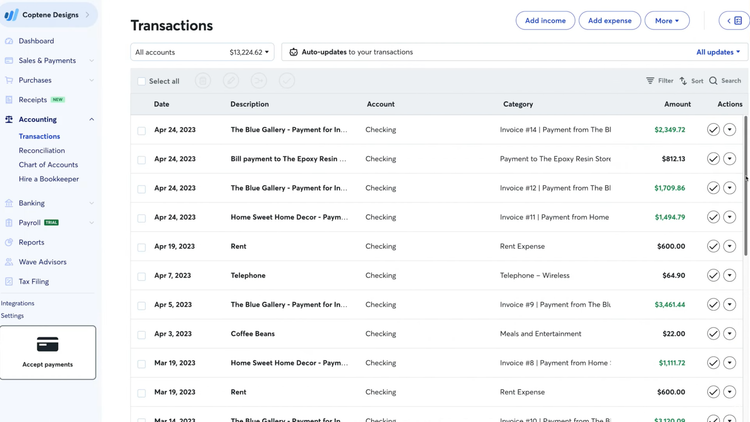
Task: Go to the Dashboard
Action: coord(36,41)
